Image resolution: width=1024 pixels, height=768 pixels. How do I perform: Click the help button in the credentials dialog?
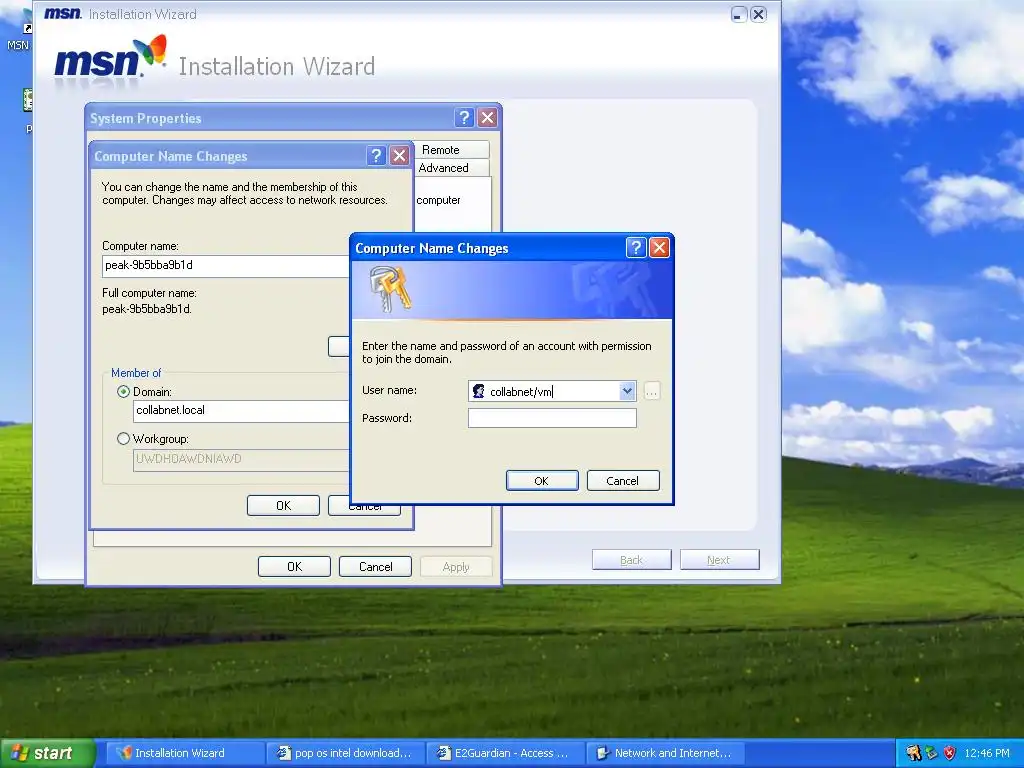tap(636, 248)
